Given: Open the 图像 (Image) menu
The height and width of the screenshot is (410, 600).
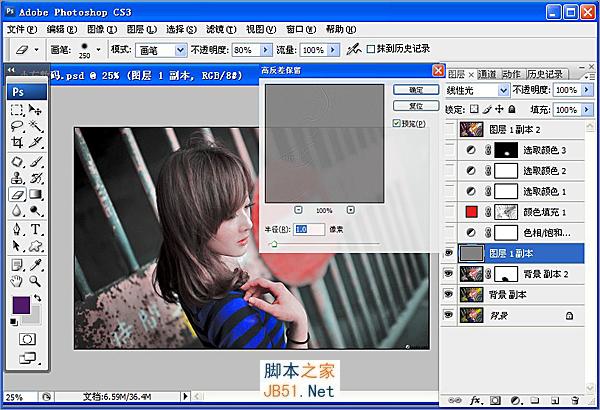Looking at the screenshot, I should point(102,29).
